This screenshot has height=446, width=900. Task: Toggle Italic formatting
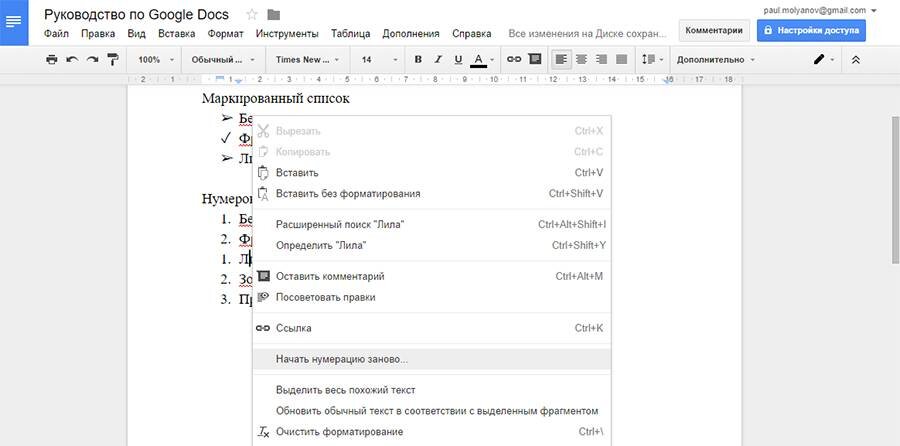point(438,59)
